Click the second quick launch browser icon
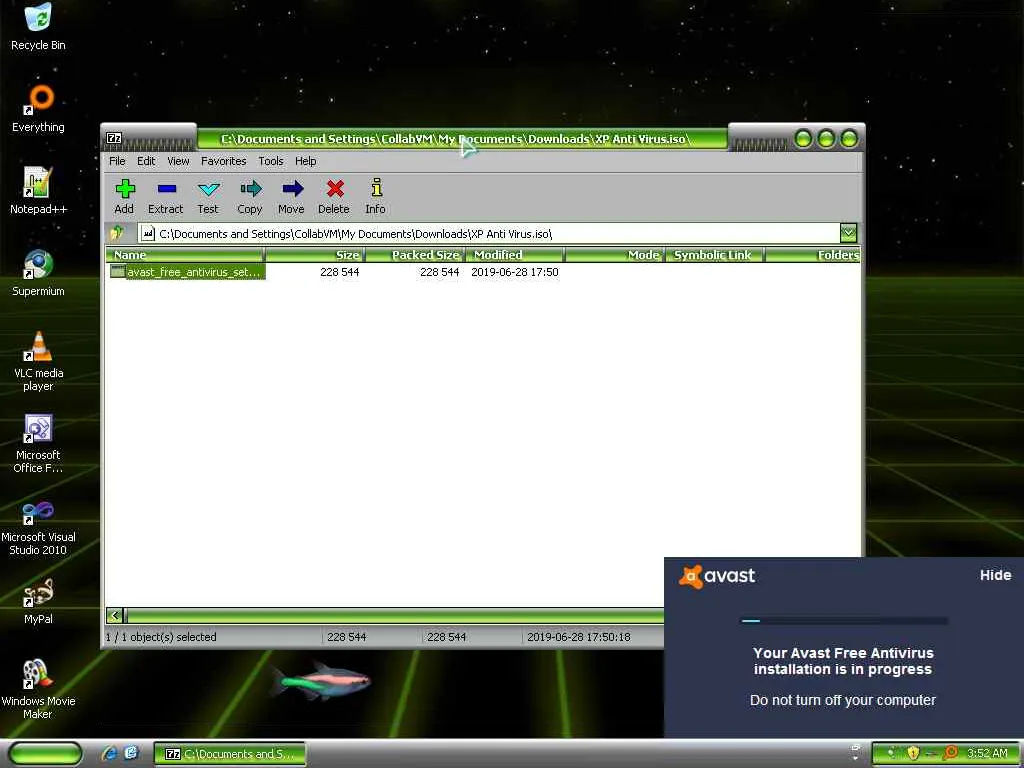 131,754
